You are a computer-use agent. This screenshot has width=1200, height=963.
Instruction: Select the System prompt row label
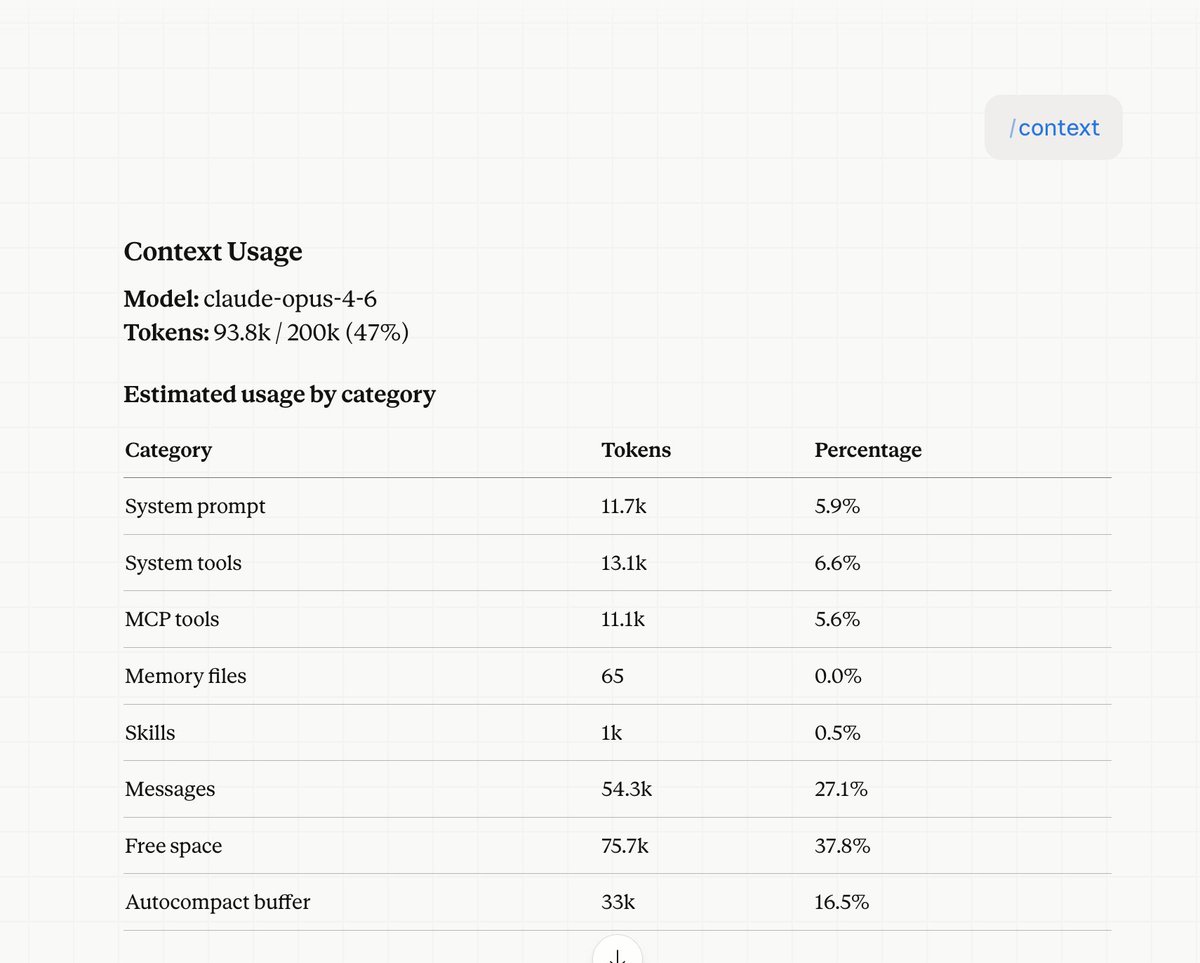195,507
